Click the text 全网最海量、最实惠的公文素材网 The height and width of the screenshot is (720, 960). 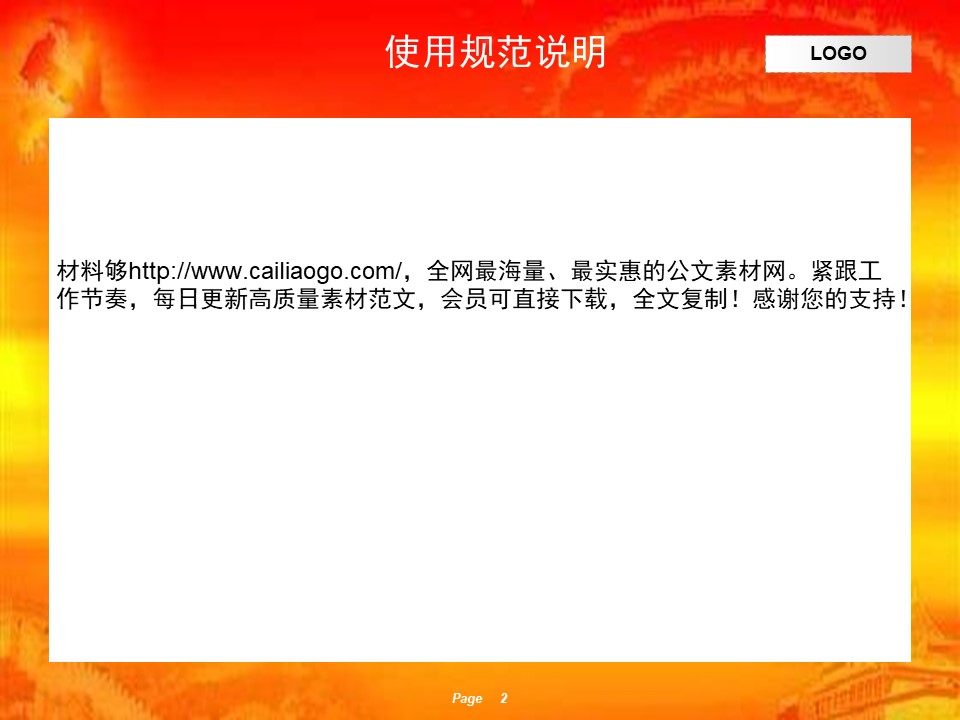(606, 271)
